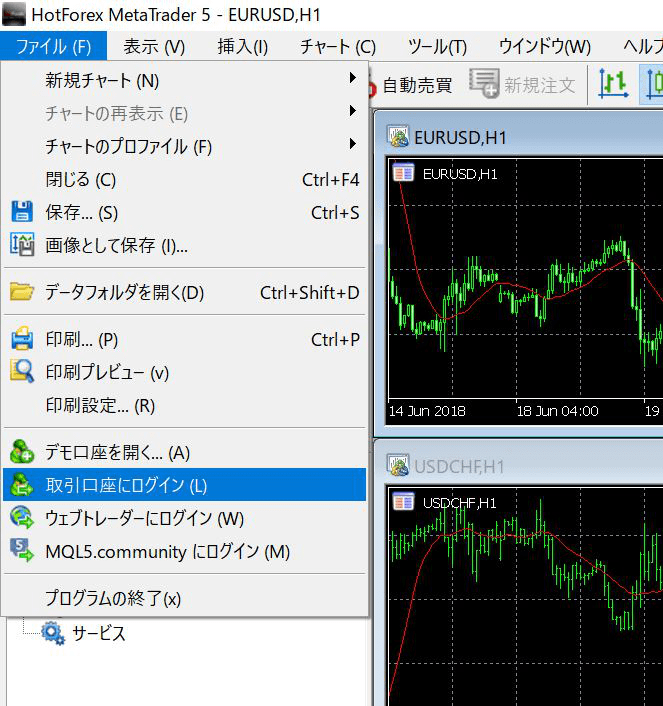Click the MQL5.community login icon
This screenshot has width=663, height=706.
coord(22,551)
